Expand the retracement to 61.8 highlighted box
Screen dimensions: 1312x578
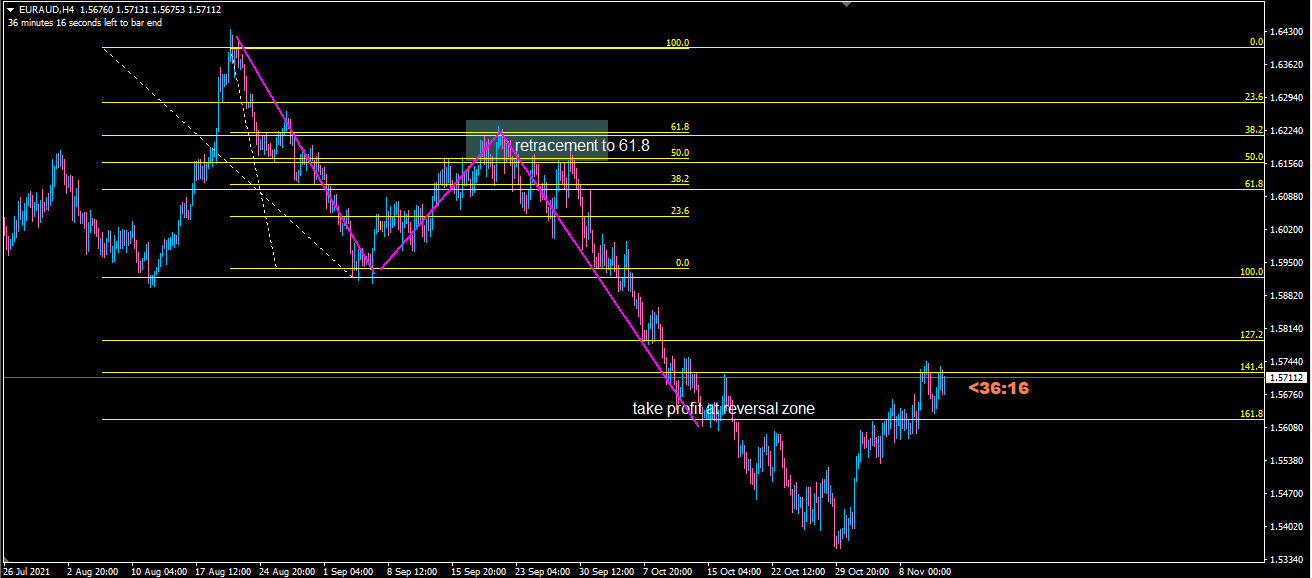click(x=536, y=139)
